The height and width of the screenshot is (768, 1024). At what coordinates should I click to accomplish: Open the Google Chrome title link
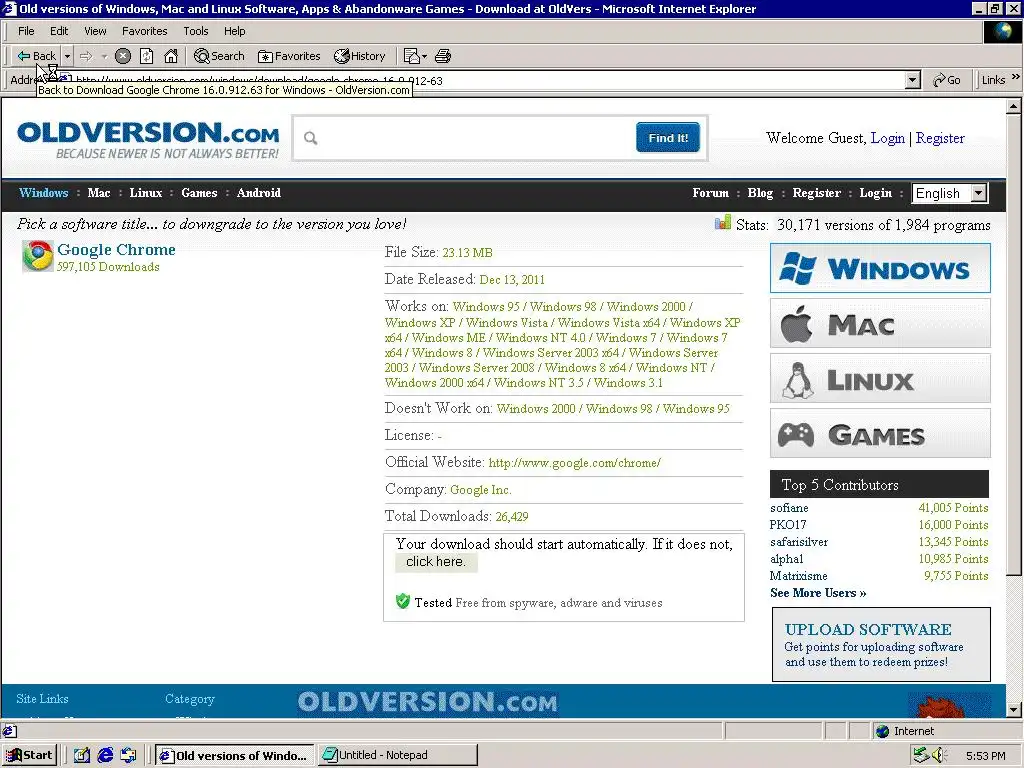(116, 249)
